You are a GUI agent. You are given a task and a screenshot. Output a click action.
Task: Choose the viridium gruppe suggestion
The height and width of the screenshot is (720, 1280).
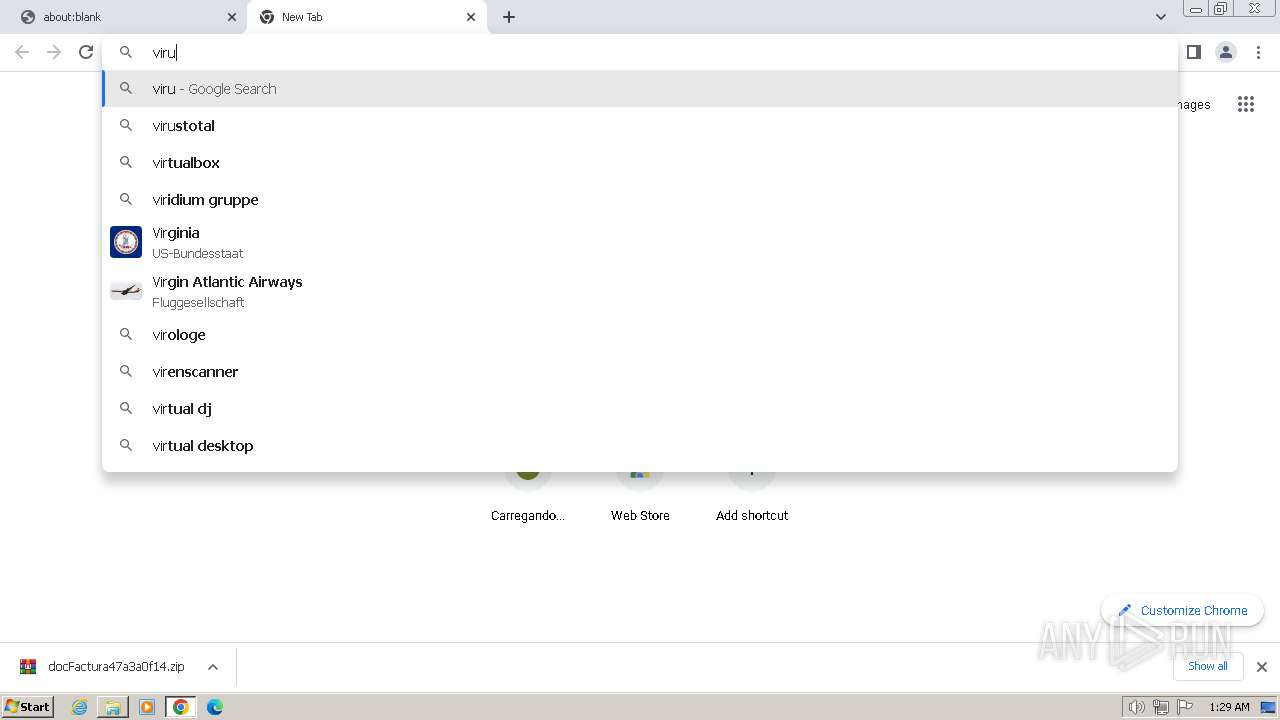pos(640,200)
